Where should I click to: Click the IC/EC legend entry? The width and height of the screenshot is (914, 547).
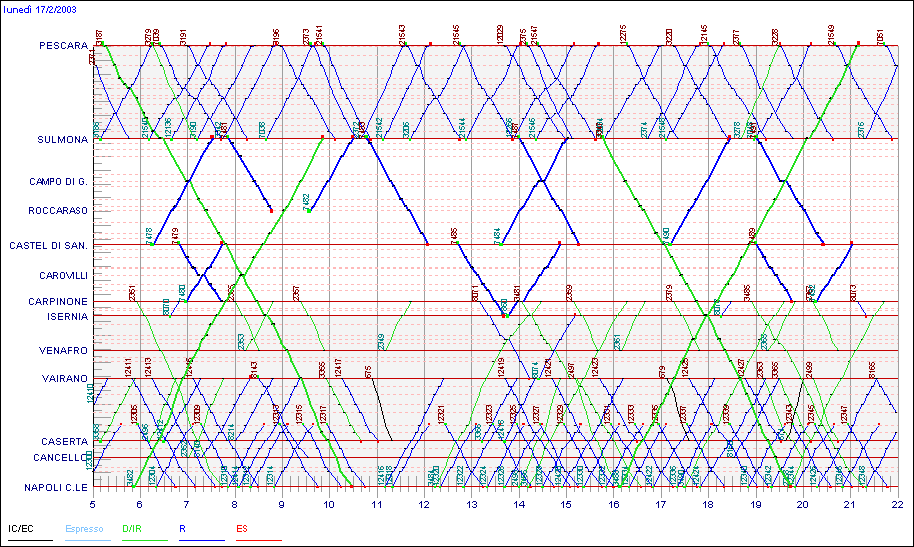(x=19, y=526)
